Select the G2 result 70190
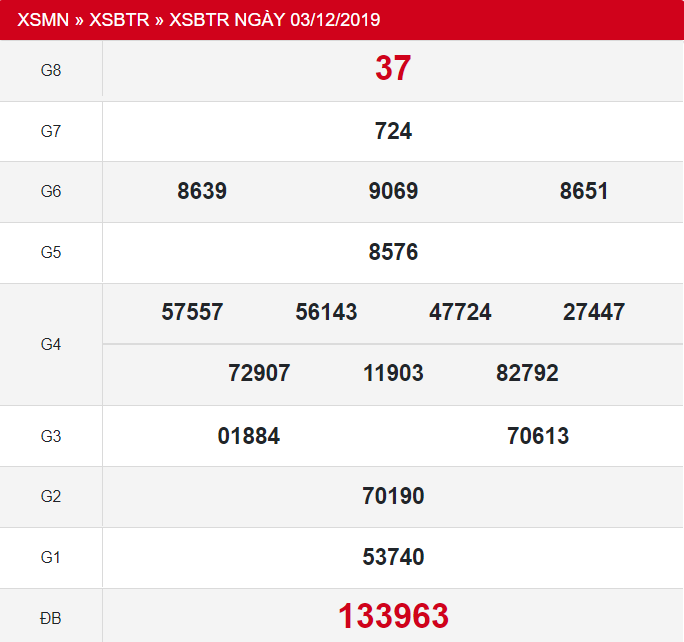Screen dimensions: 684x642 (x=393, y=496)
